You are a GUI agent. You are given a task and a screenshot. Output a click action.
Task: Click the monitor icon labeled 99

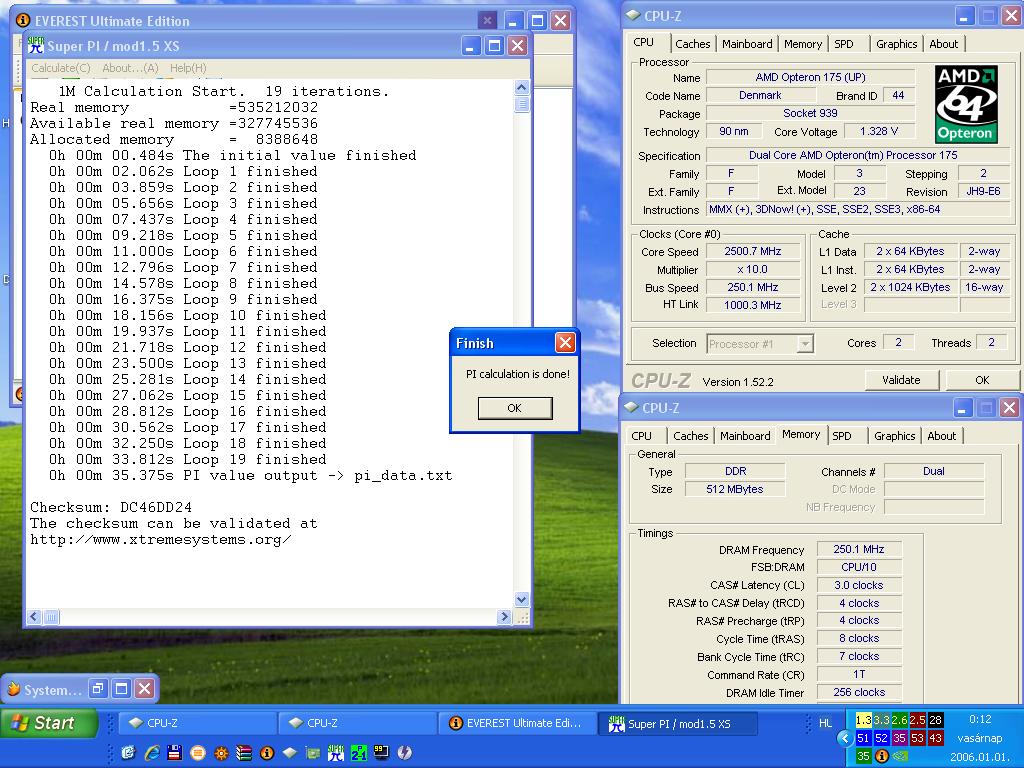[x=381, y=753]
